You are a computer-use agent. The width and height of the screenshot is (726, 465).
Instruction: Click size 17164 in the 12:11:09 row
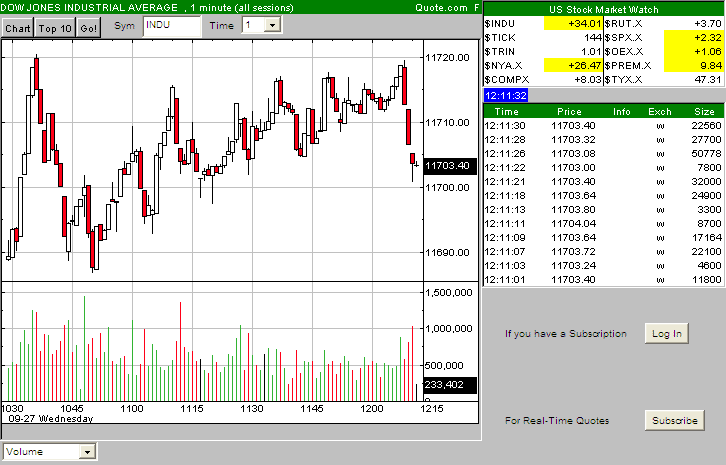[707, 237]
